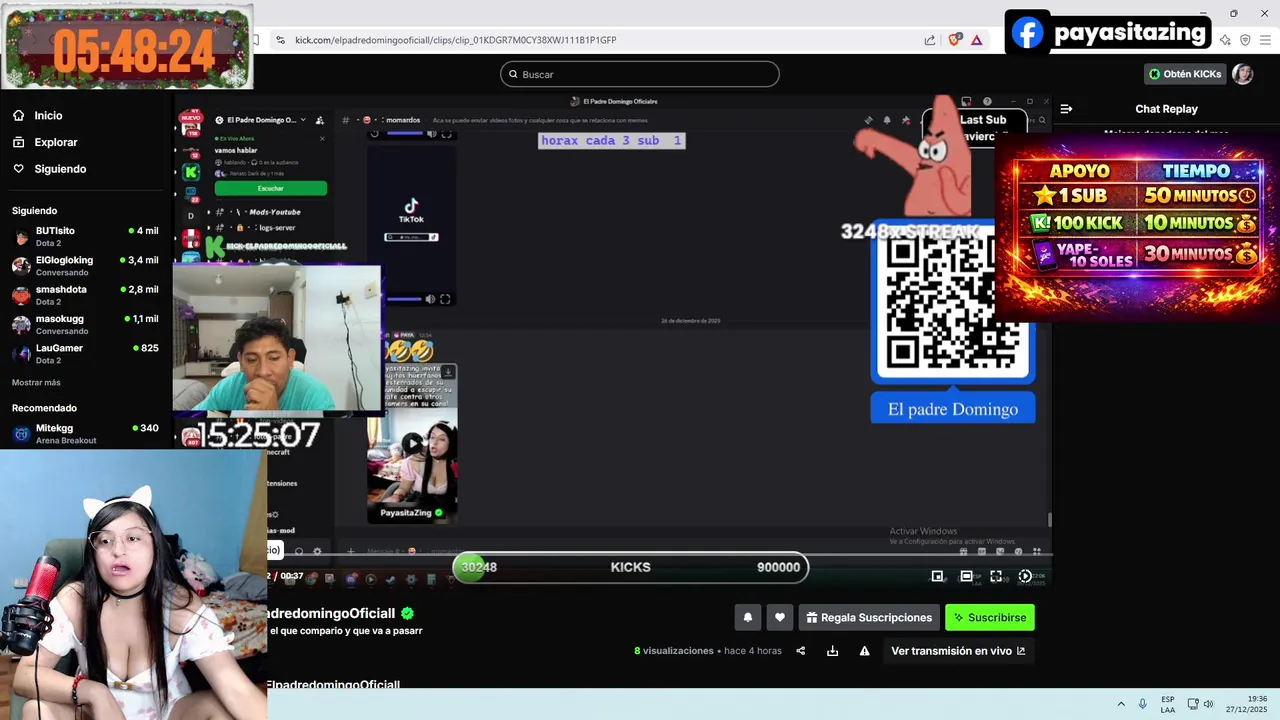Open the Brave VPN shield icon
Screen dimensions: 1280x720
click(1245, 40)
